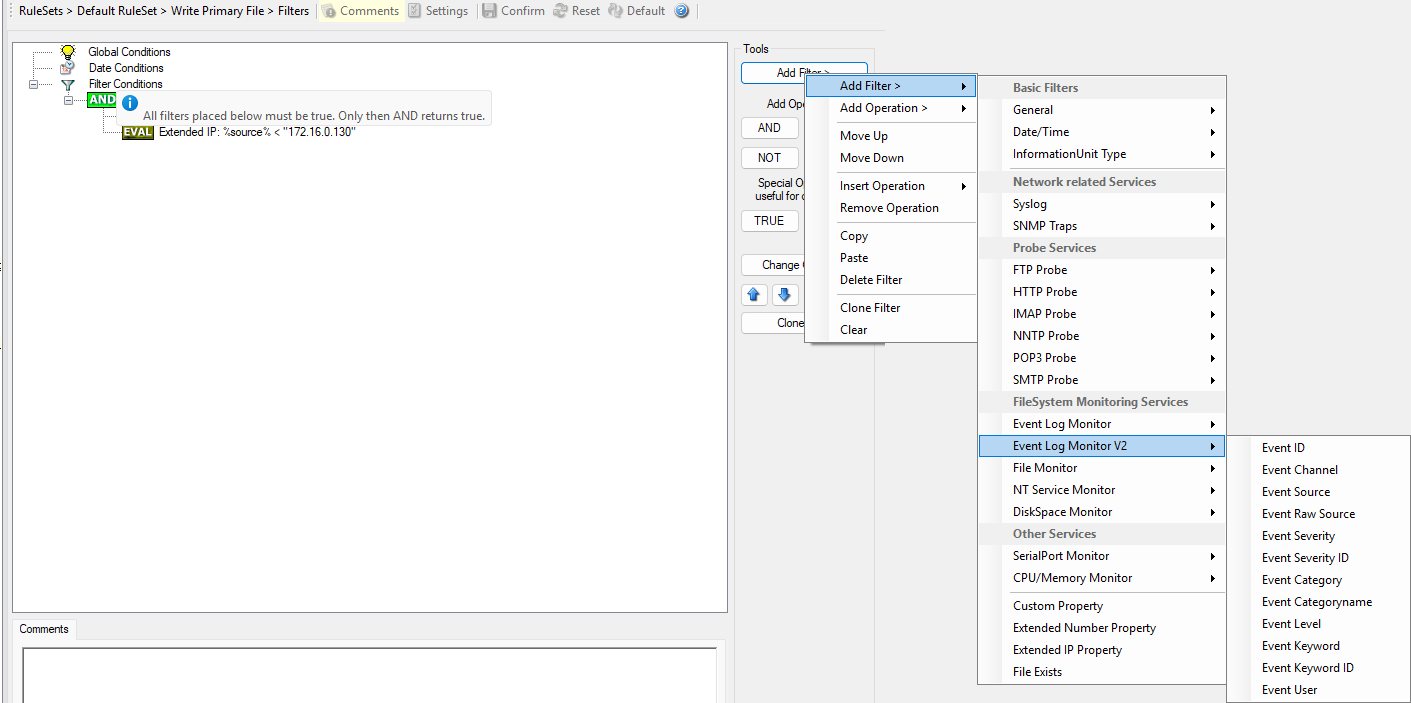Choose Remove Operation in context menu
The height and width of the screenshot is (703, 1411).
click(x=891, y=208)
